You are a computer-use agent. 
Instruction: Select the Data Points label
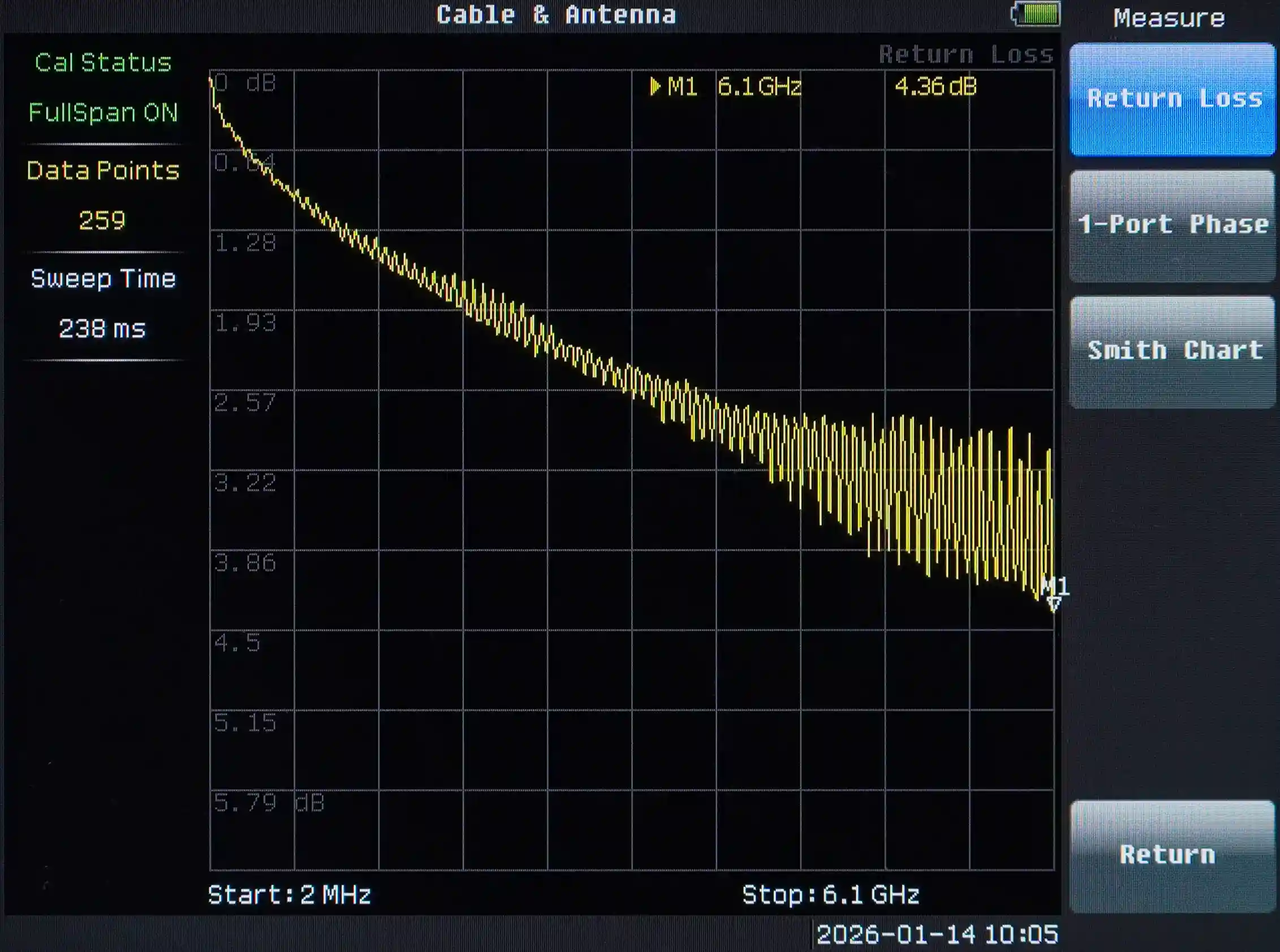(x=103, y=171)
